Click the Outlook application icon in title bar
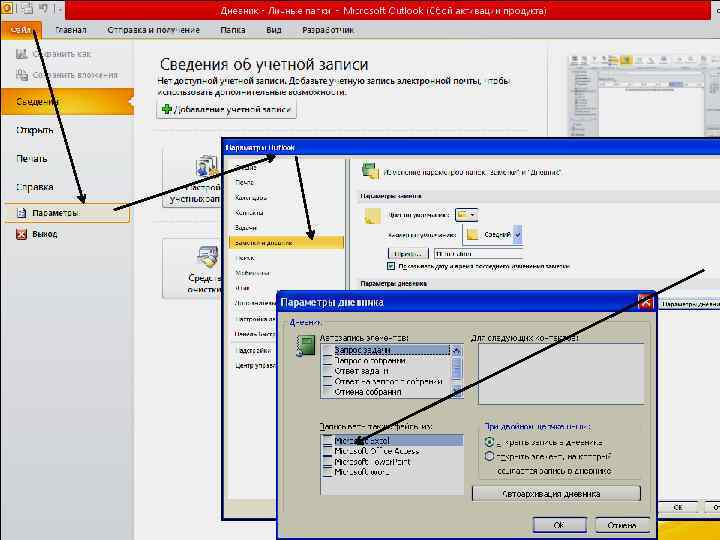Screen dimensions: 720x540 [x=7, y=8]
